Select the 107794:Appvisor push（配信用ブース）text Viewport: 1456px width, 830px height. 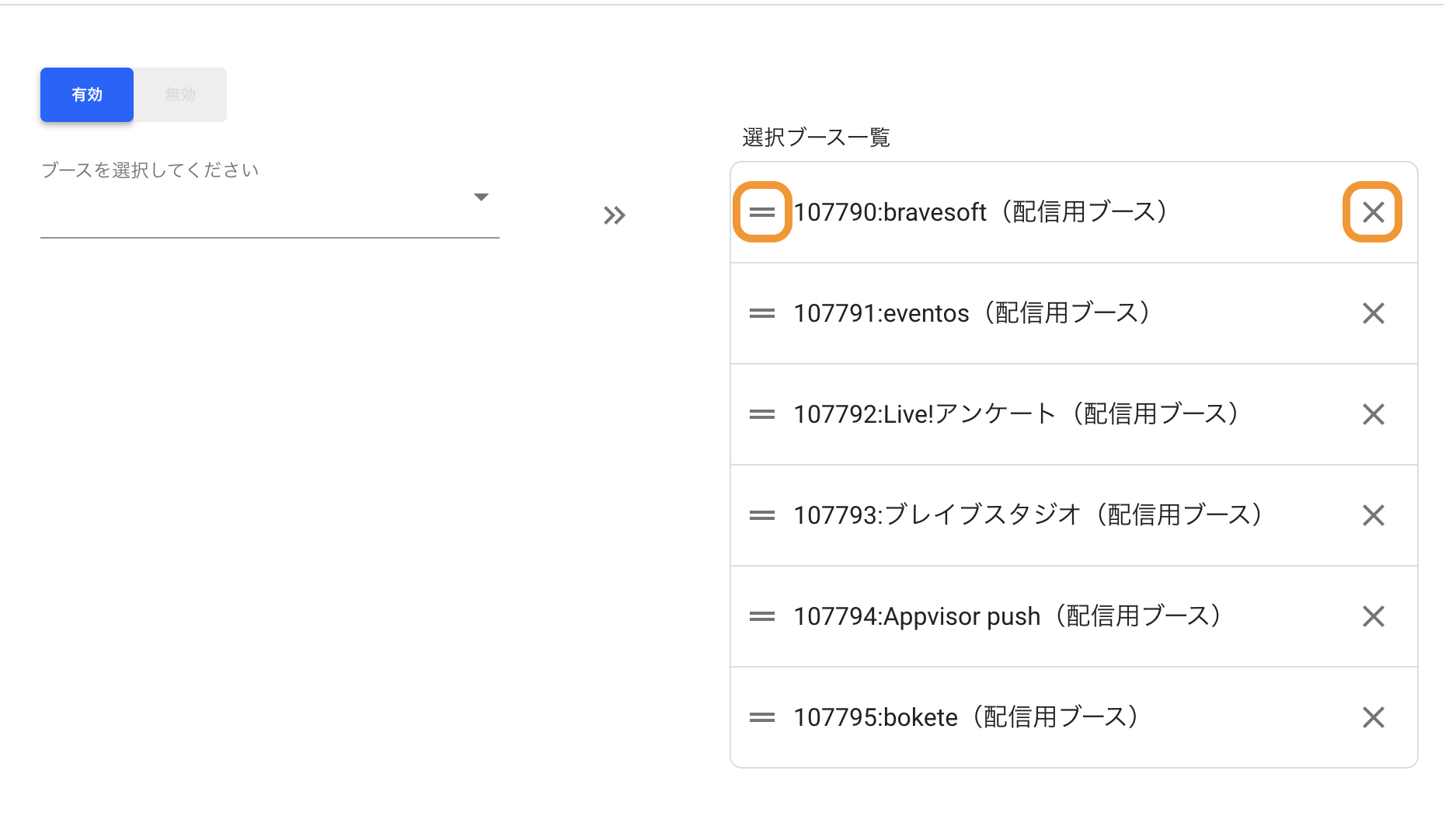[x=1009, y=616]
